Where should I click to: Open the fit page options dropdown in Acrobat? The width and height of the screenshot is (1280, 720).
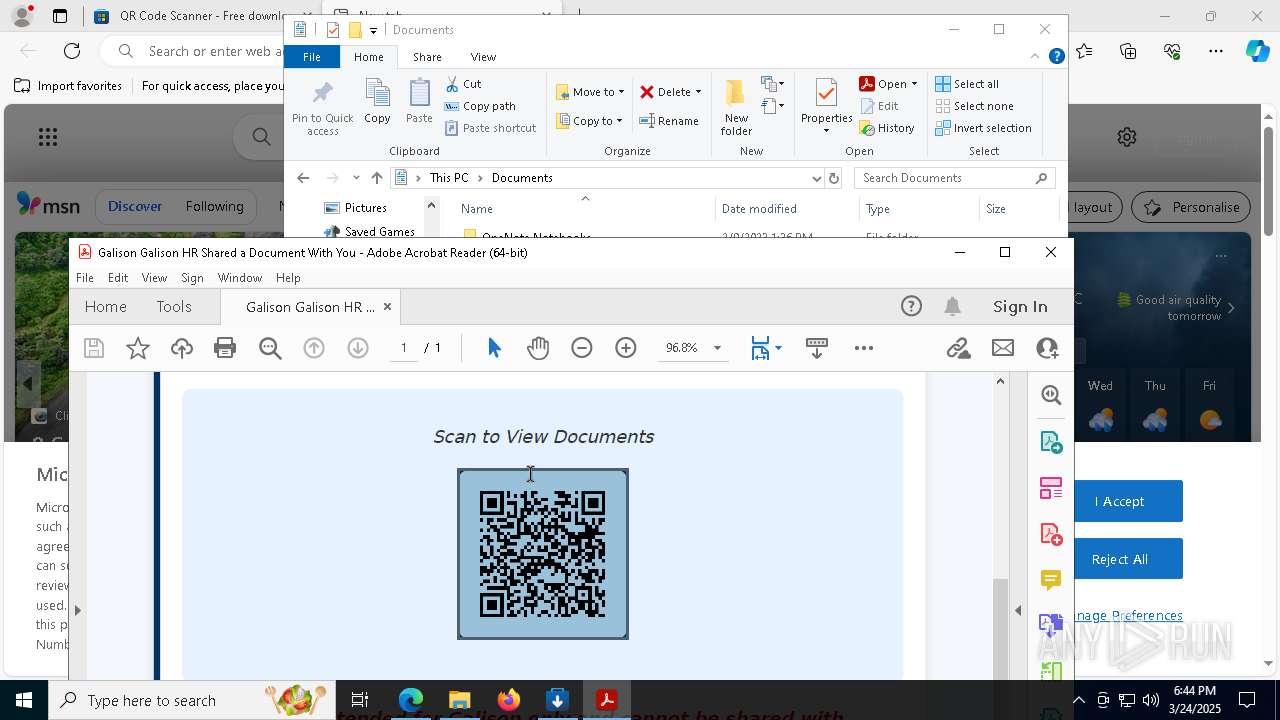tap(779, 348)
